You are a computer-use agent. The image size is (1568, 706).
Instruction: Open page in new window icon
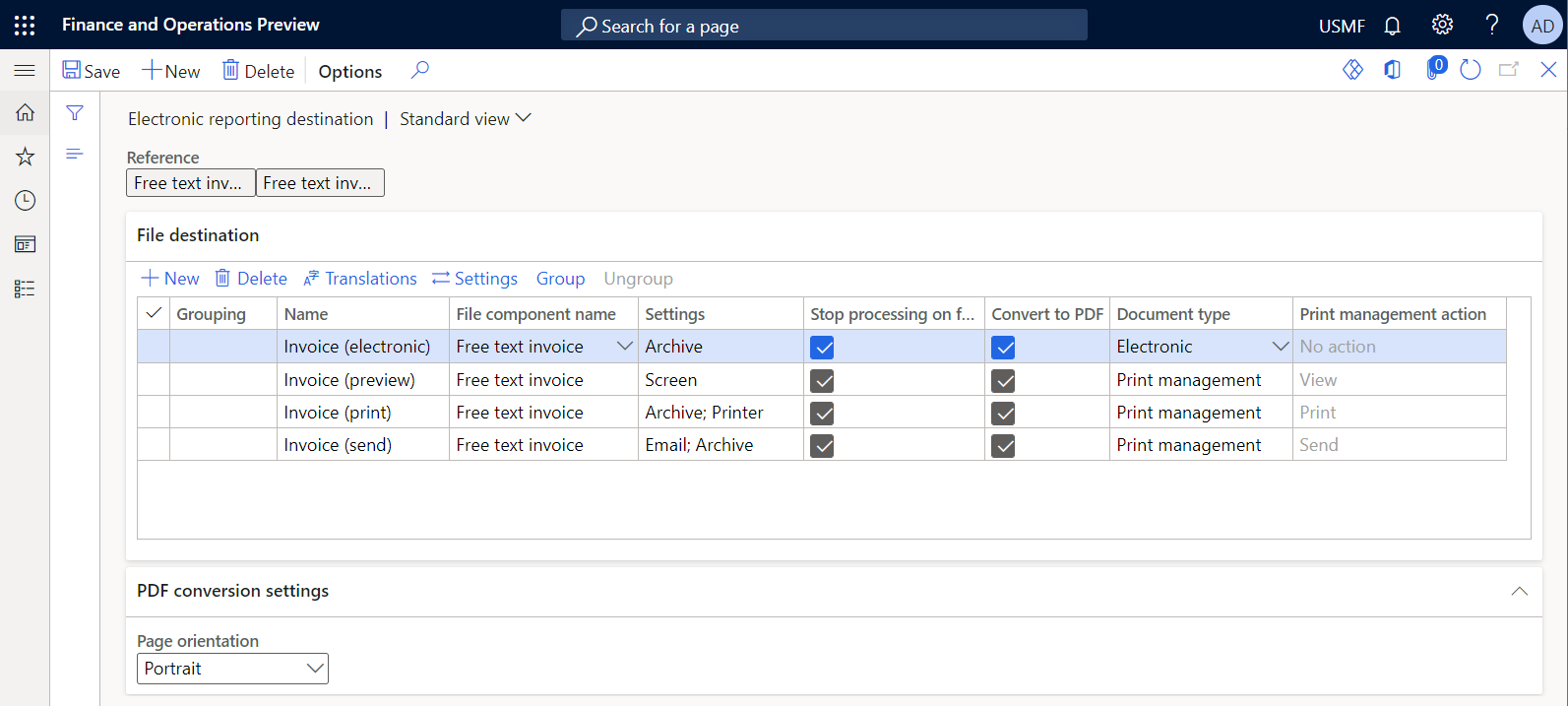(x=1509, y=70)
